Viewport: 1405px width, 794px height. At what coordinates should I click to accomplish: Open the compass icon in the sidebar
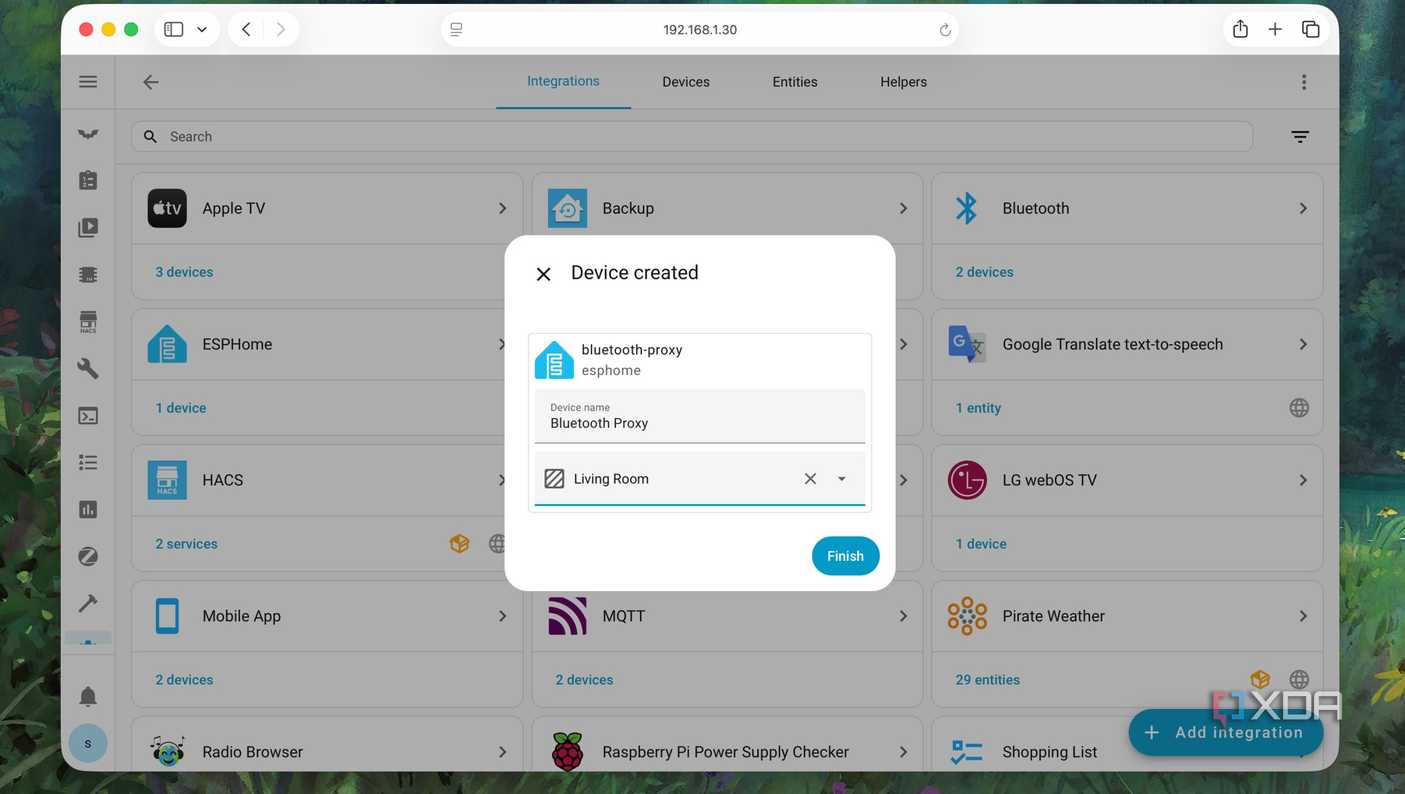tap(88, 556)
